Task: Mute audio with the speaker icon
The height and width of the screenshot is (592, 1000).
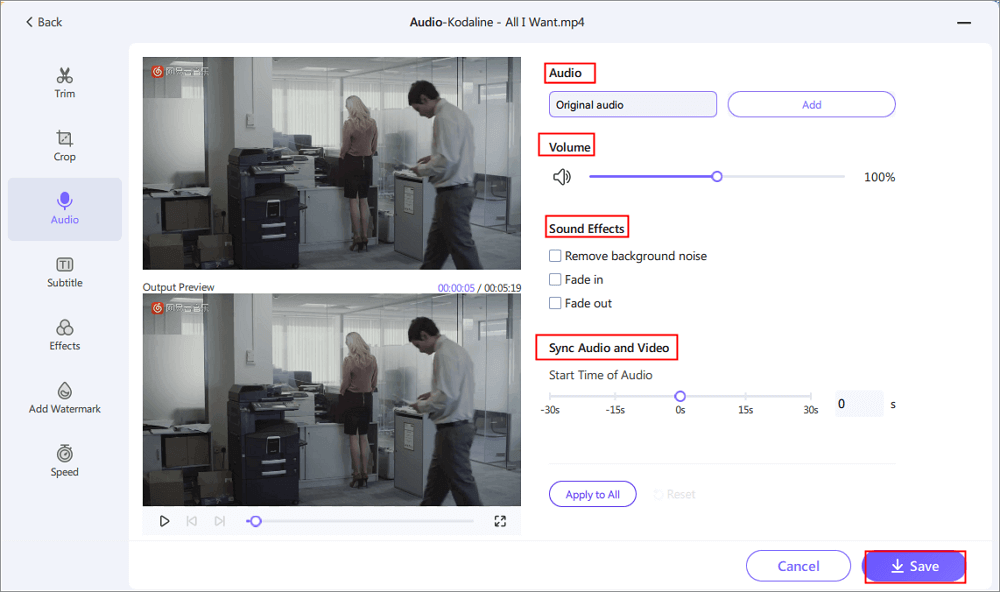Action: pyautogui.click(x=561, y=177)
